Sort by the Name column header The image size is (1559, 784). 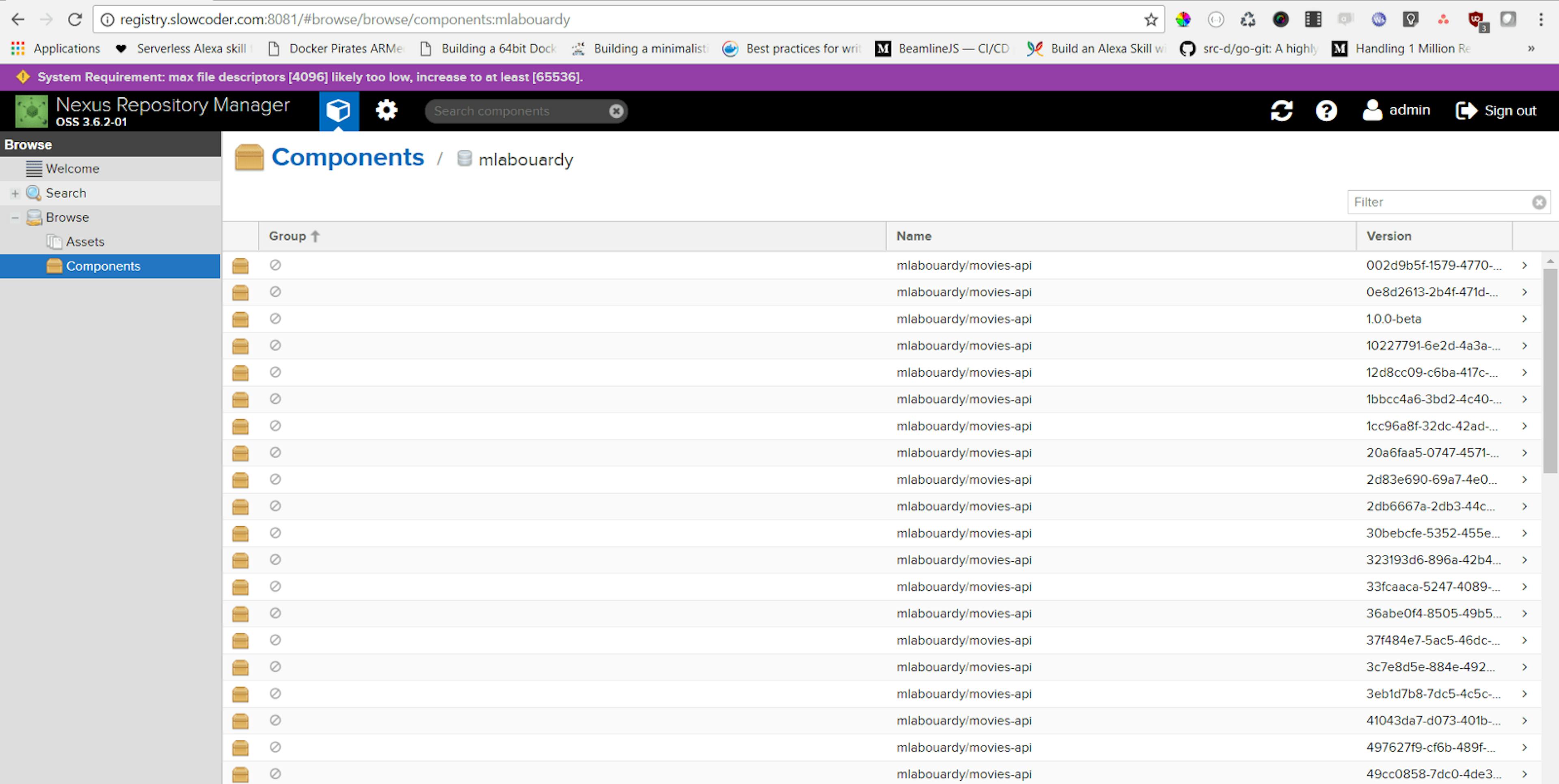1121,236
